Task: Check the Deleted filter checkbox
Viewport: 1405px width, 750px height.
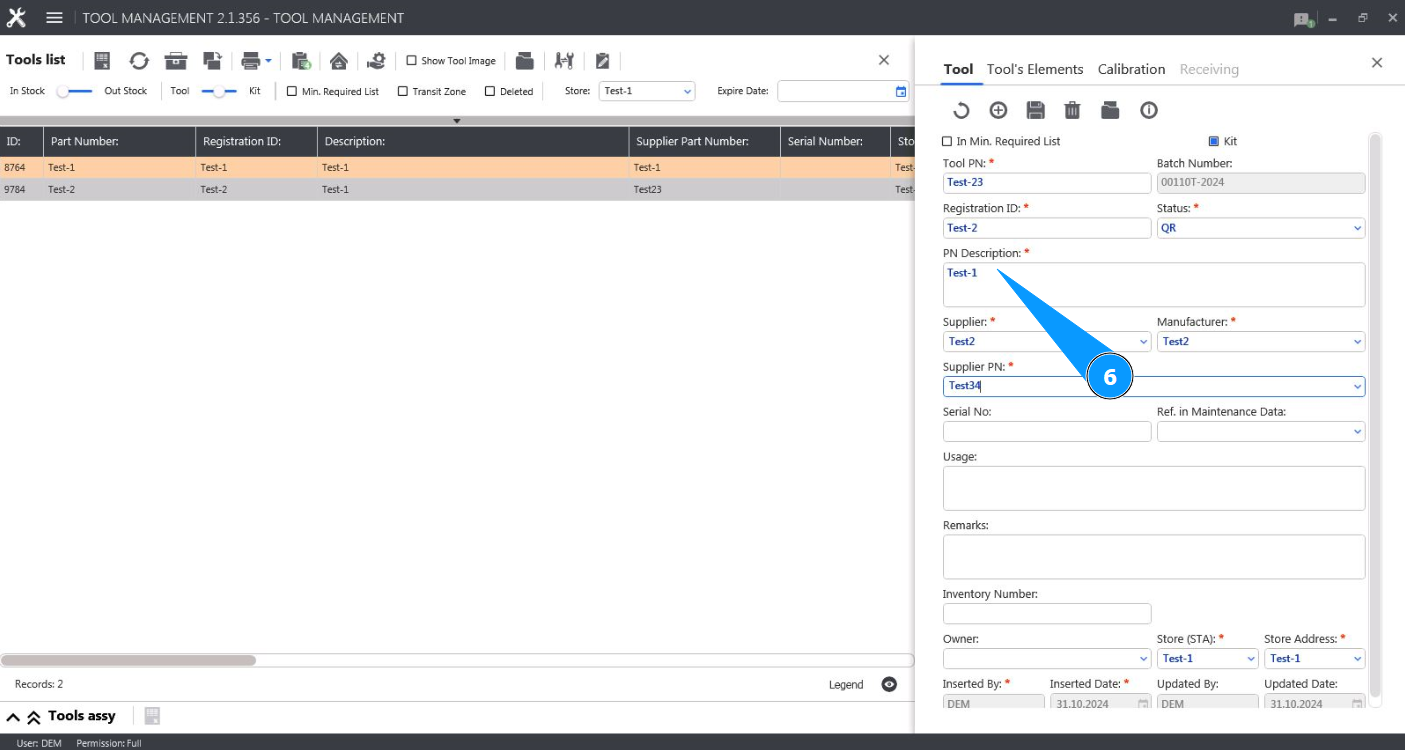Action: [x=490, y=91]
